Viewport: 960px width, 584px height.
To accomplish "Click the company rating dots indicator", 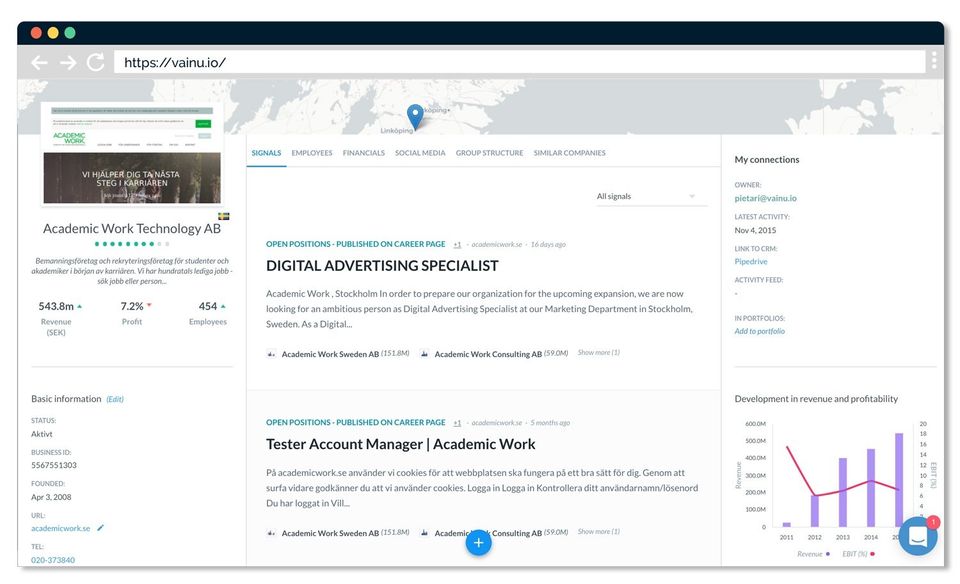I will tap(132, 244).
